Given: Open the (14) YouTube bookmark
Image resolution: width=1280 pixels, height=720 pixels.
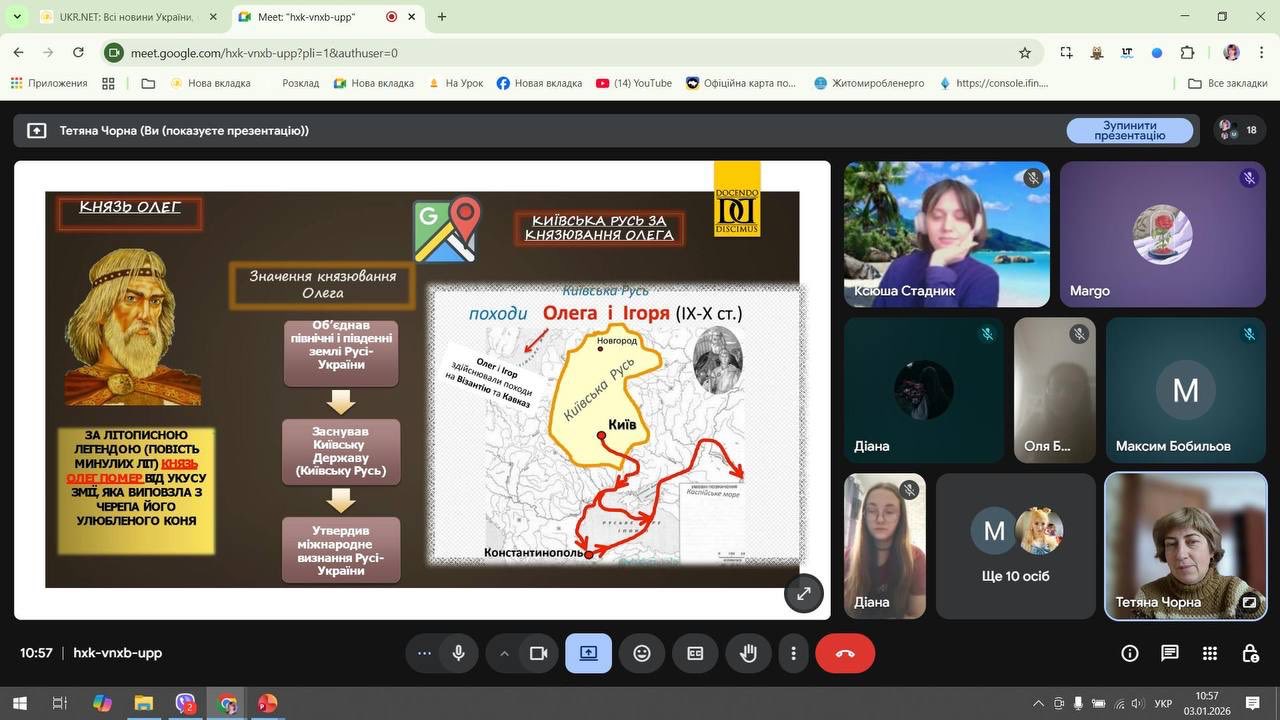Looking at the screenshot, I should pyautogui.click(x=634, y=83).
